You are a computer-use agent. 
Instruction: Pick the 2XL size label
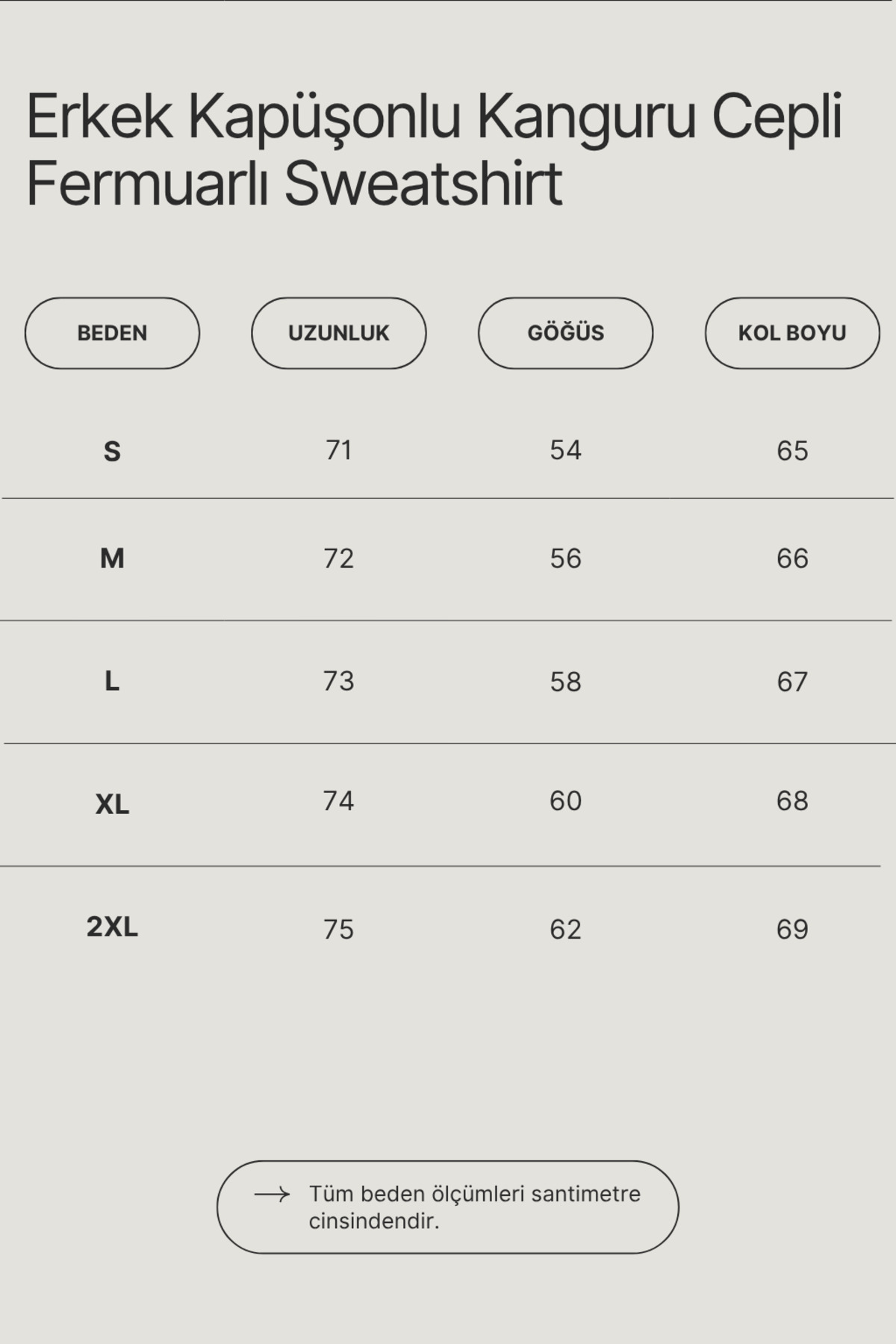click(x=112, y=927)
